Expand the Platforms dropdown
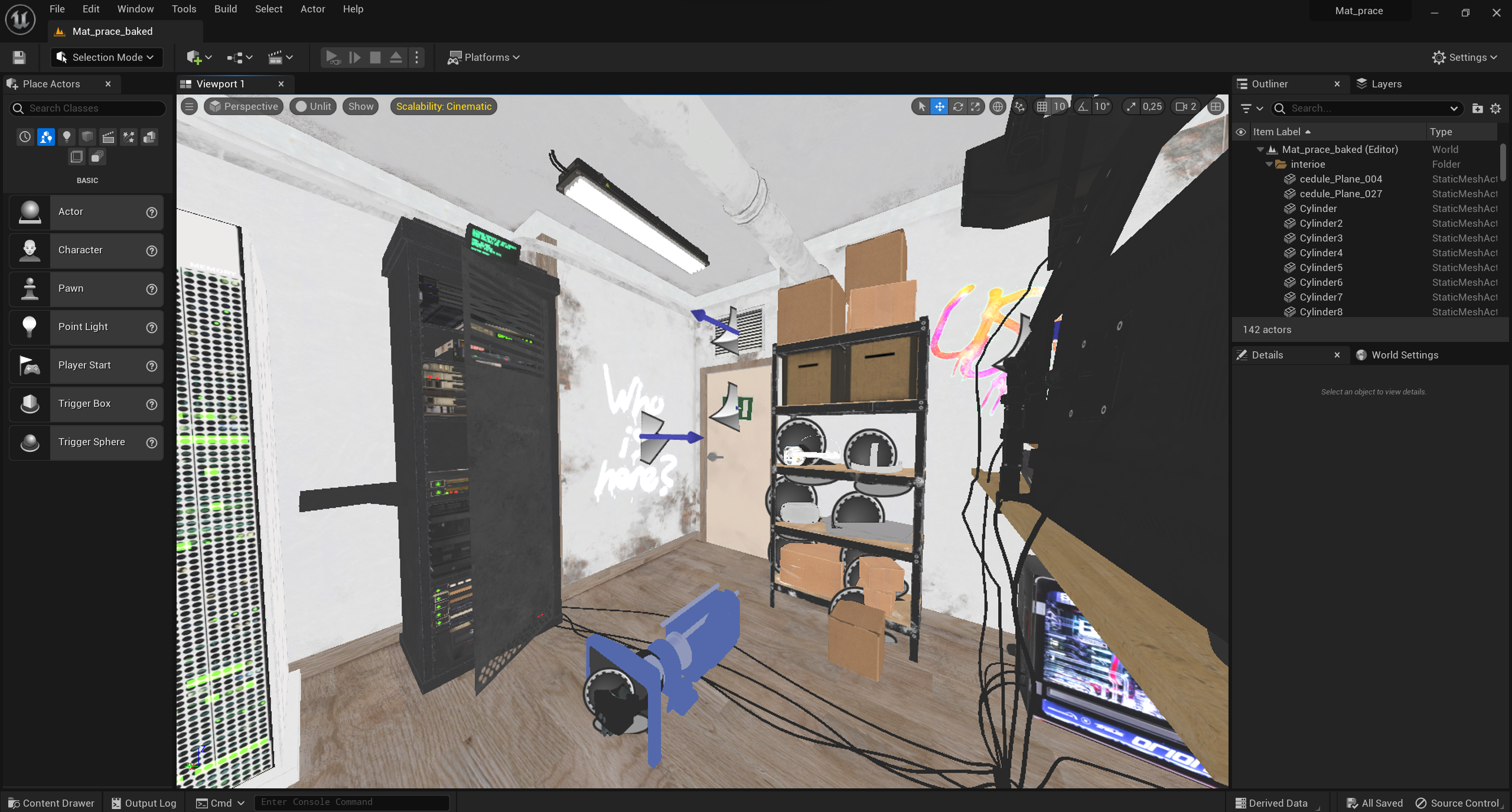The image size is (1512, 812). [484, 57]
